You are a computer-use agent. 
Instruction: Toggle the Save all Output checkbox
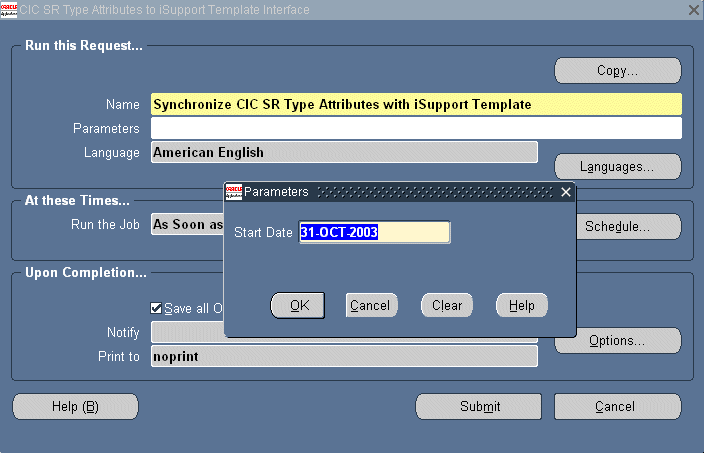pos(156,308)
